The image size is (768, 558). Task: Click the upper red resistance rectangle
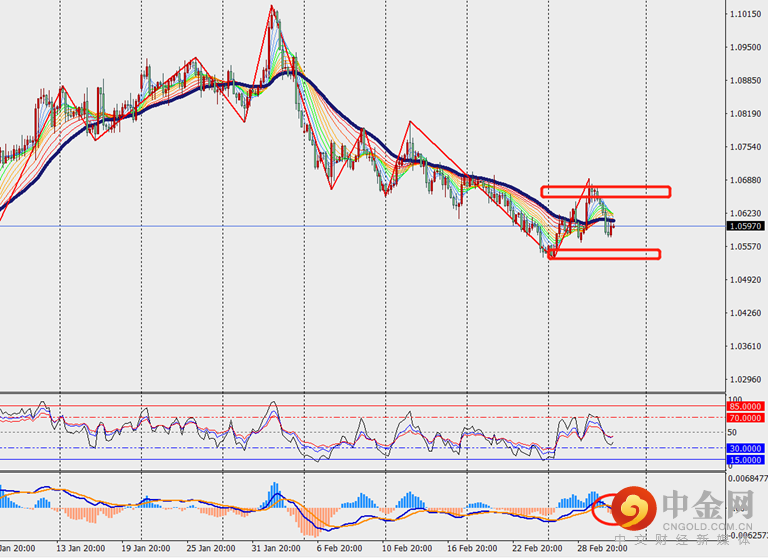click(605, 191)
